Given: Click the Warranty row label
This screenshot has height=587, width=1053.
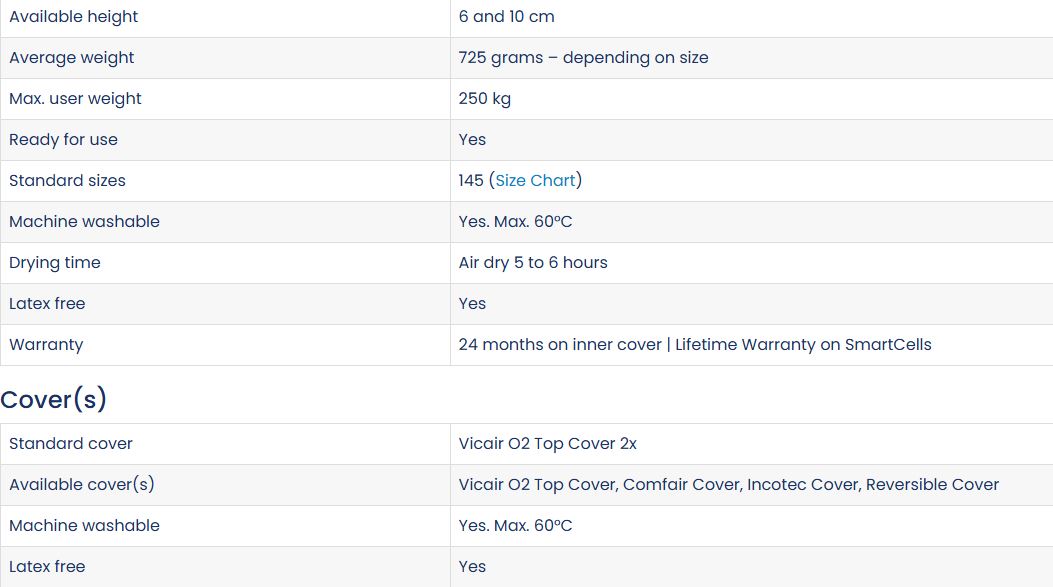Looking at the screenshot, I should point(46,345).
